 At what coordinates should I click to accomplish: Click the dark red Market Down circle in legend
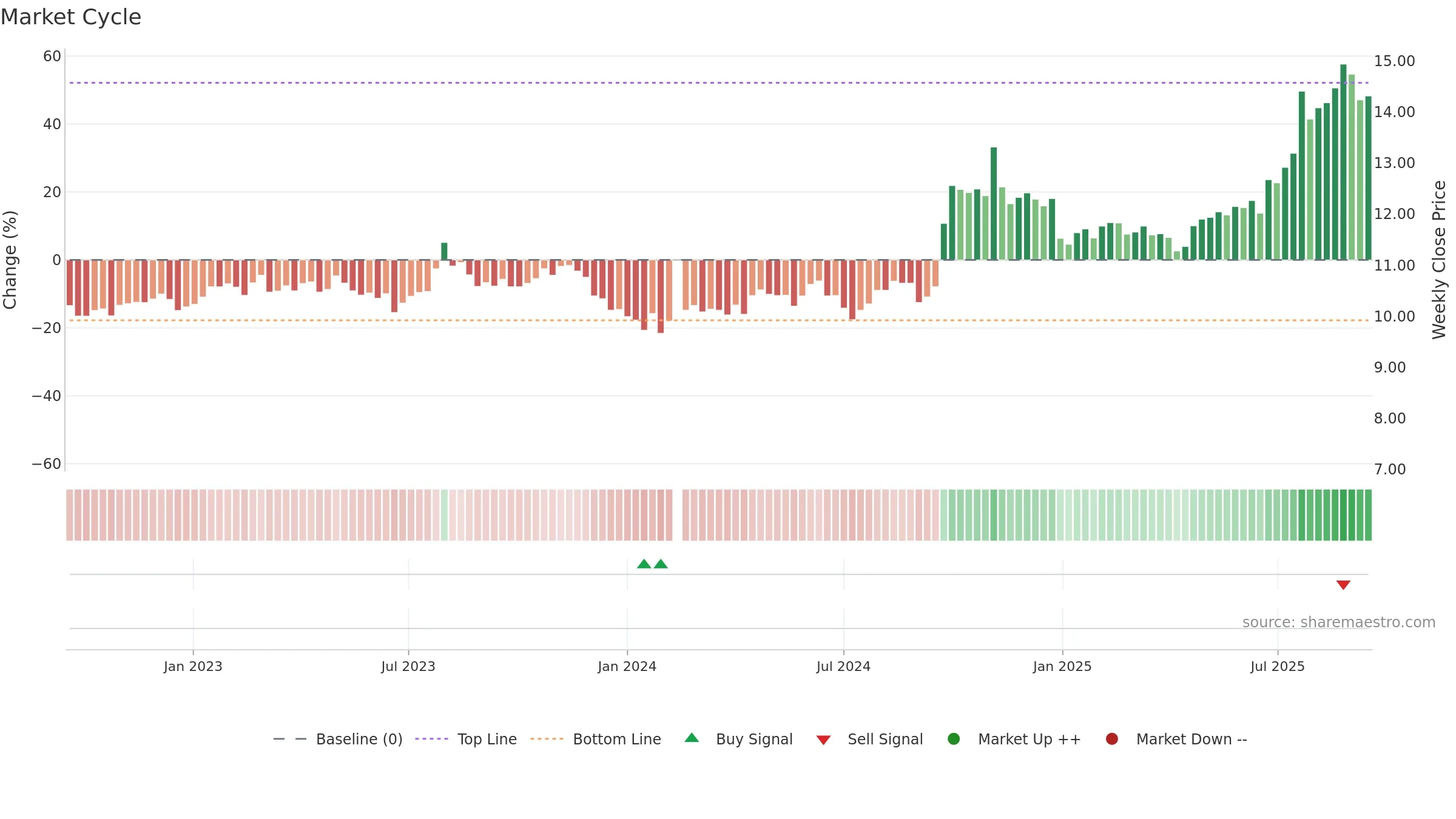click(1112, 739)
